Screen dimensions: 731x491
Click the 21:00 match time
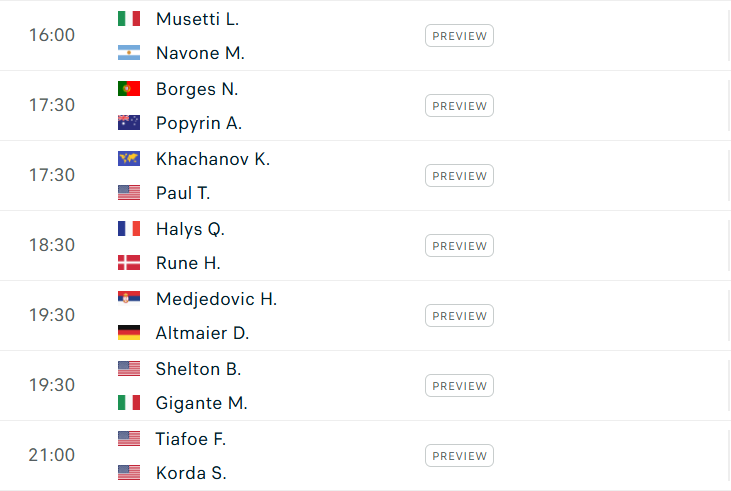[x=52, y=455]
